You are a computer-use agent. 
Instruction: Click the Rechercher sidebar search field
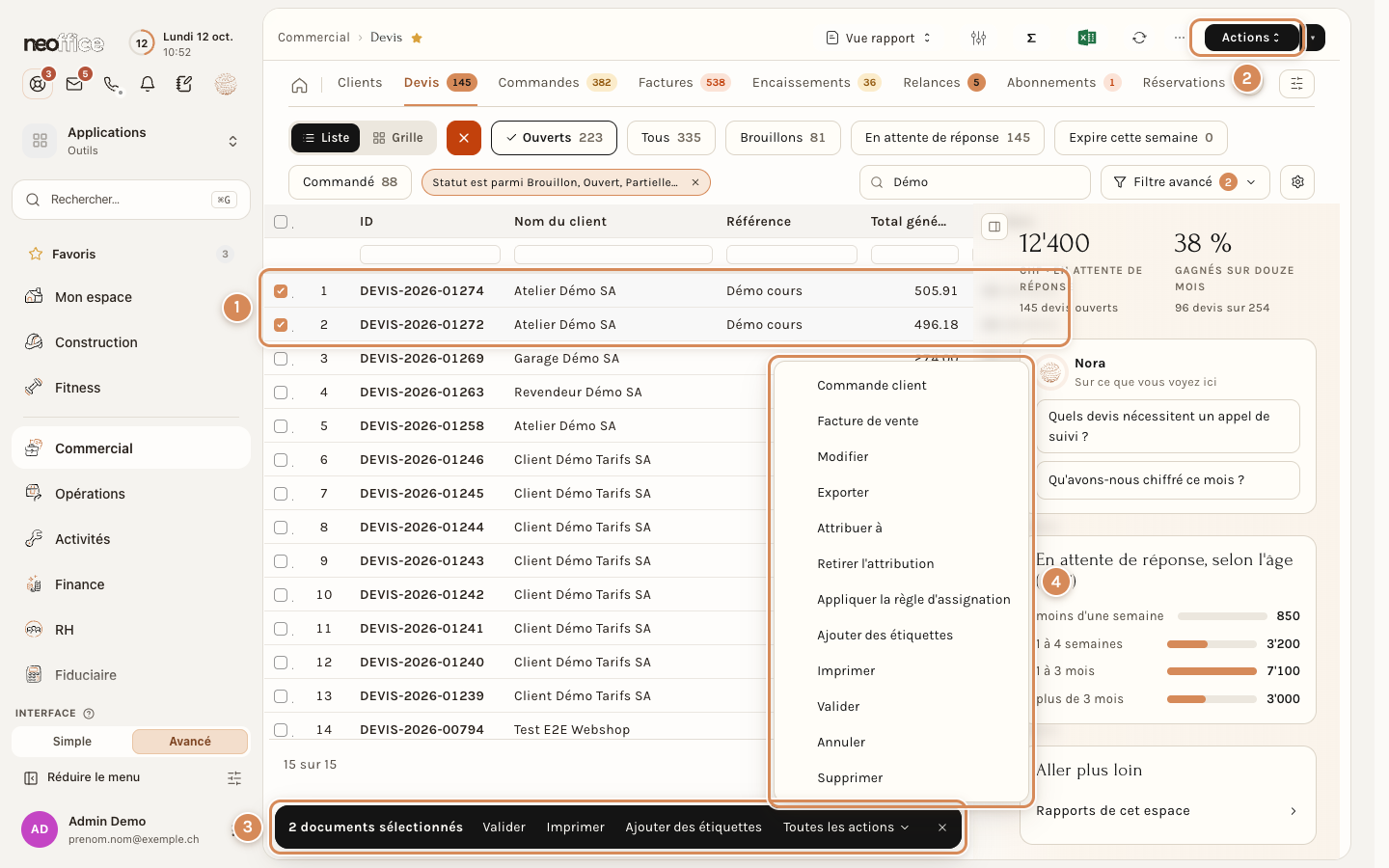(131, 200)
